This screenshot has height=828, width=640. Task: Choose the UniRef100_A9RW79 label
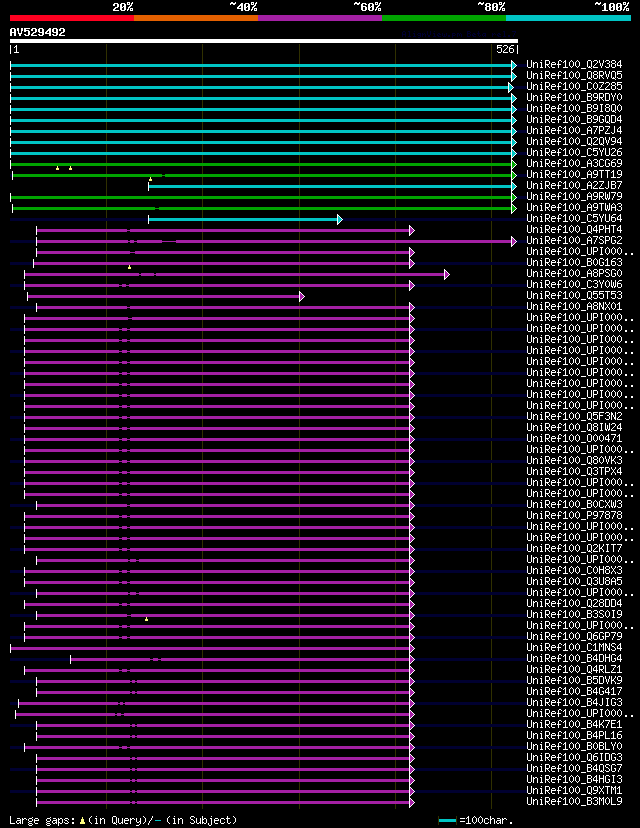(574, 196)
